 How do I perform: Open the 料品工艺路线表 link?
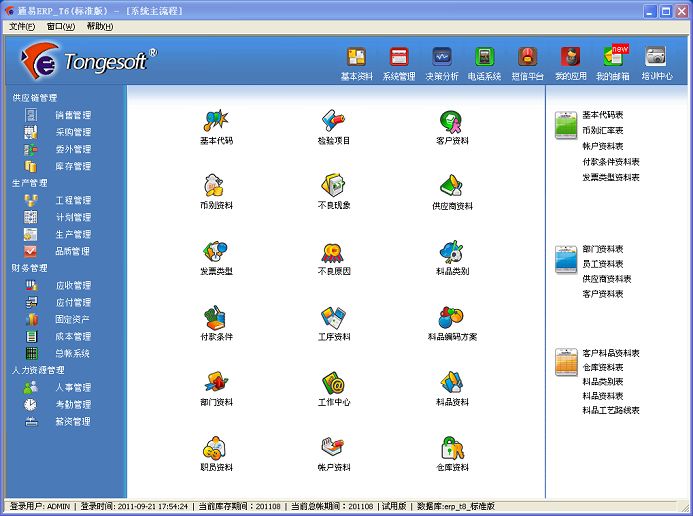[611, 410]
